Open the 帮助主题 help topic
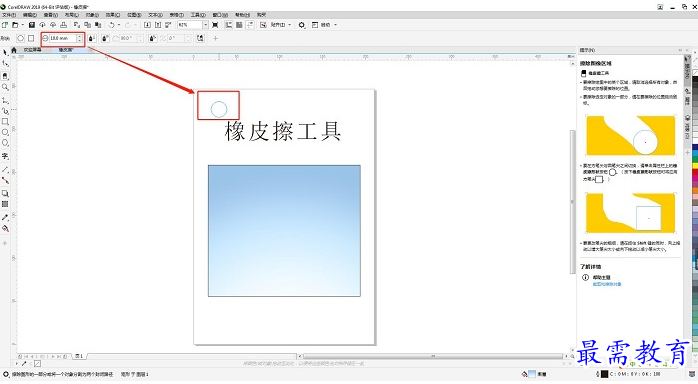The height and width of the screenshot is (384, 698). coord(601,277)
